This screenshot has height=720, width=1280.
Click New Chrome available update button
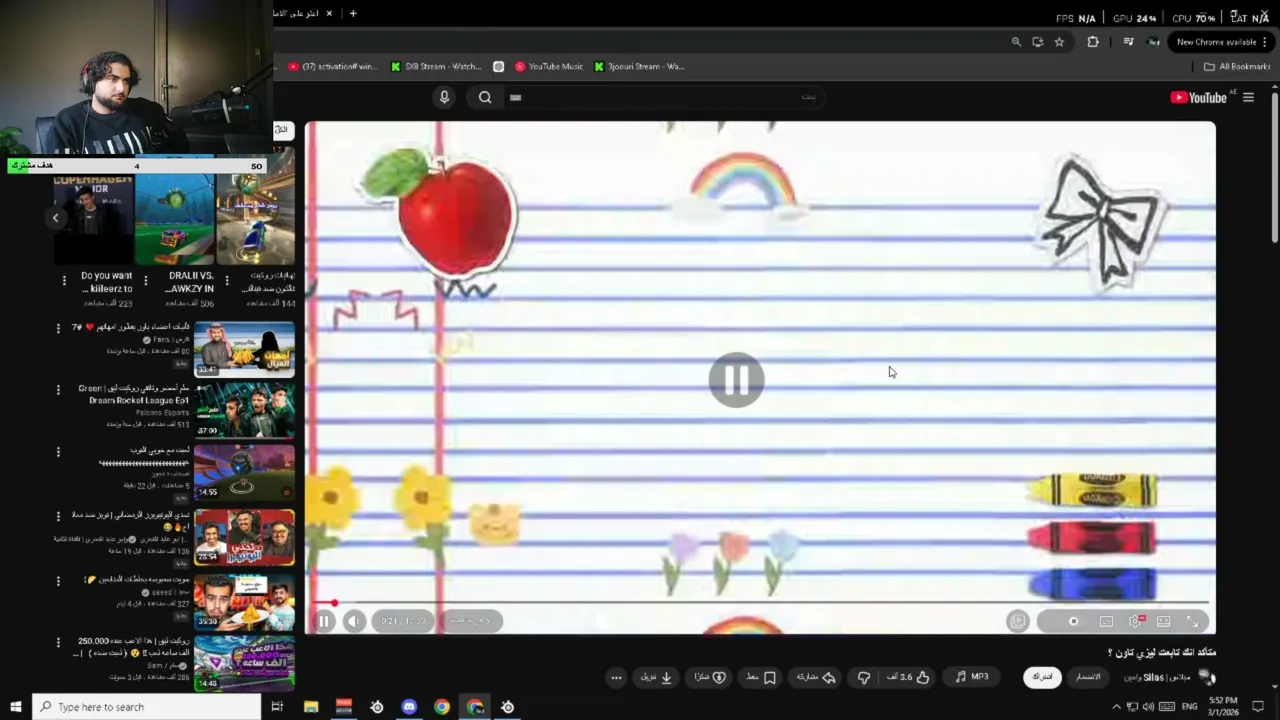pos(1222,42)
